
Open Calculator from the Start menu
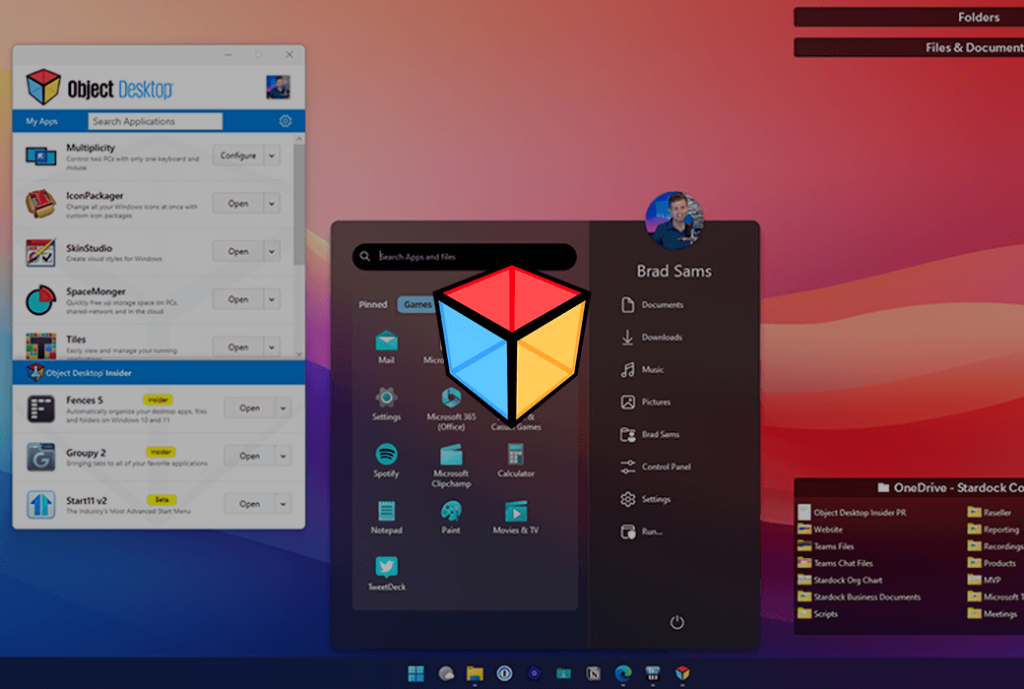[x=515, y=460]
